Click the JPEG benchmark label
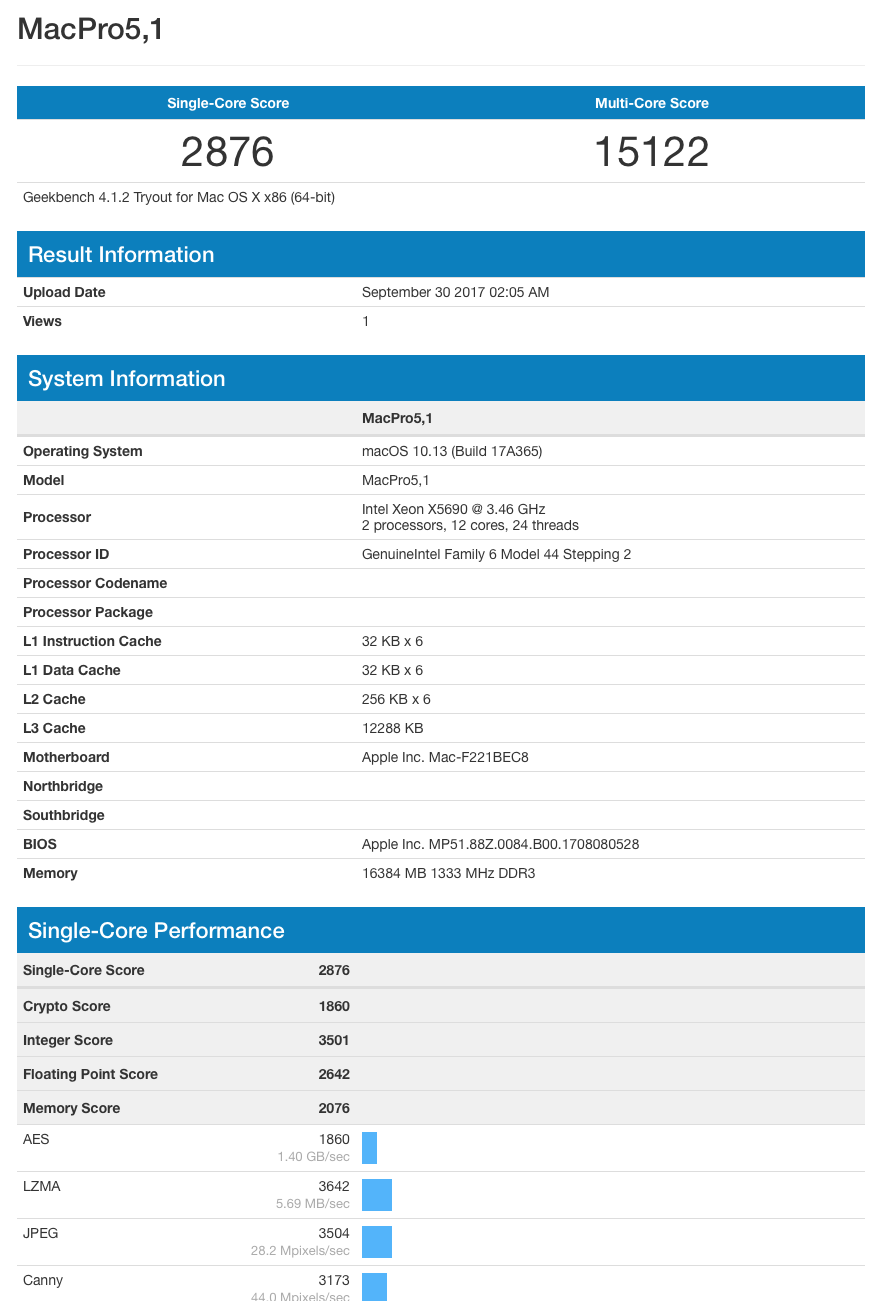877x1301 pixels. tap(41, 1233)
